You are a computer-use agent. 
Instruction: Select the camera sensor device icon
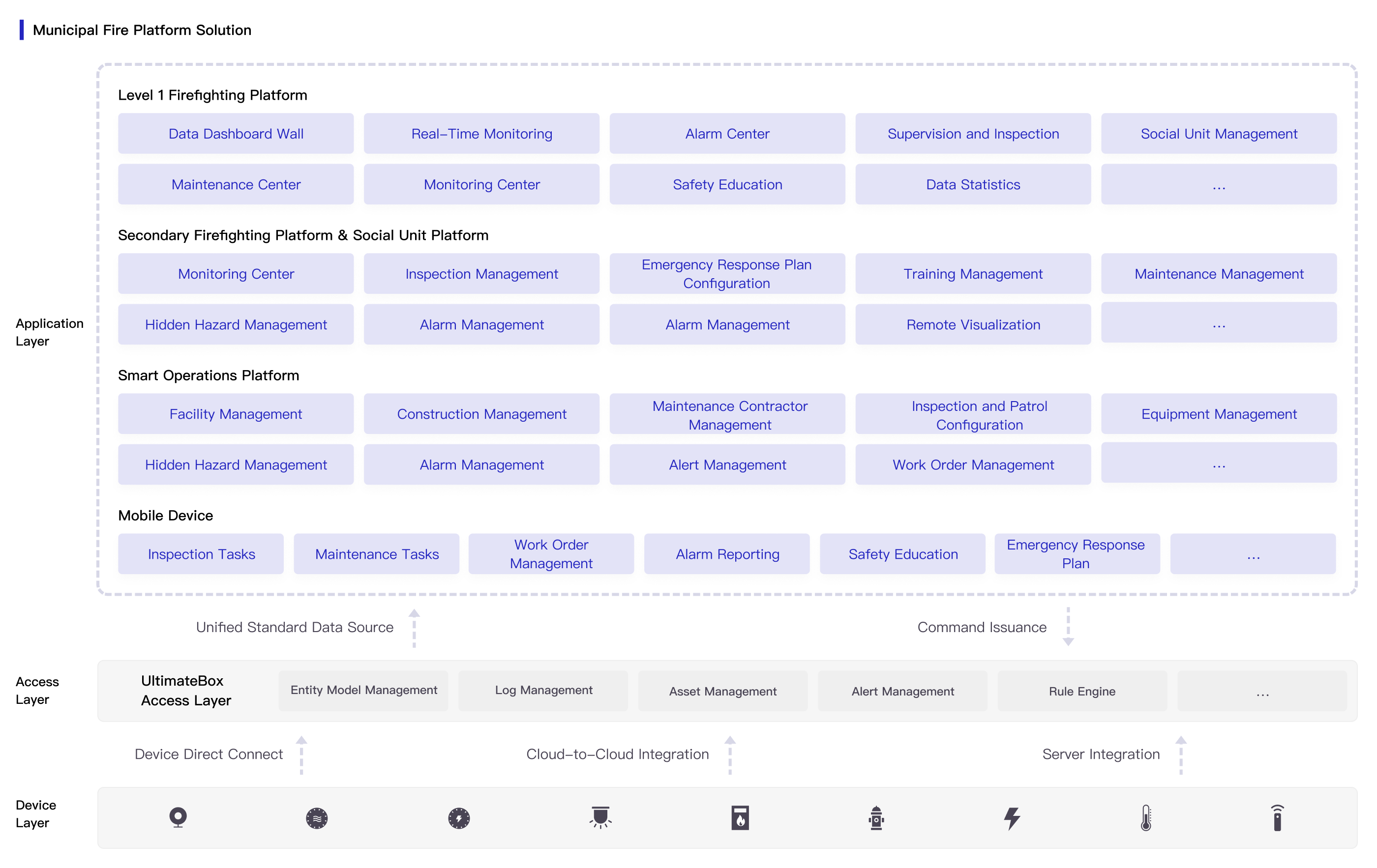(x=178, y=818)
